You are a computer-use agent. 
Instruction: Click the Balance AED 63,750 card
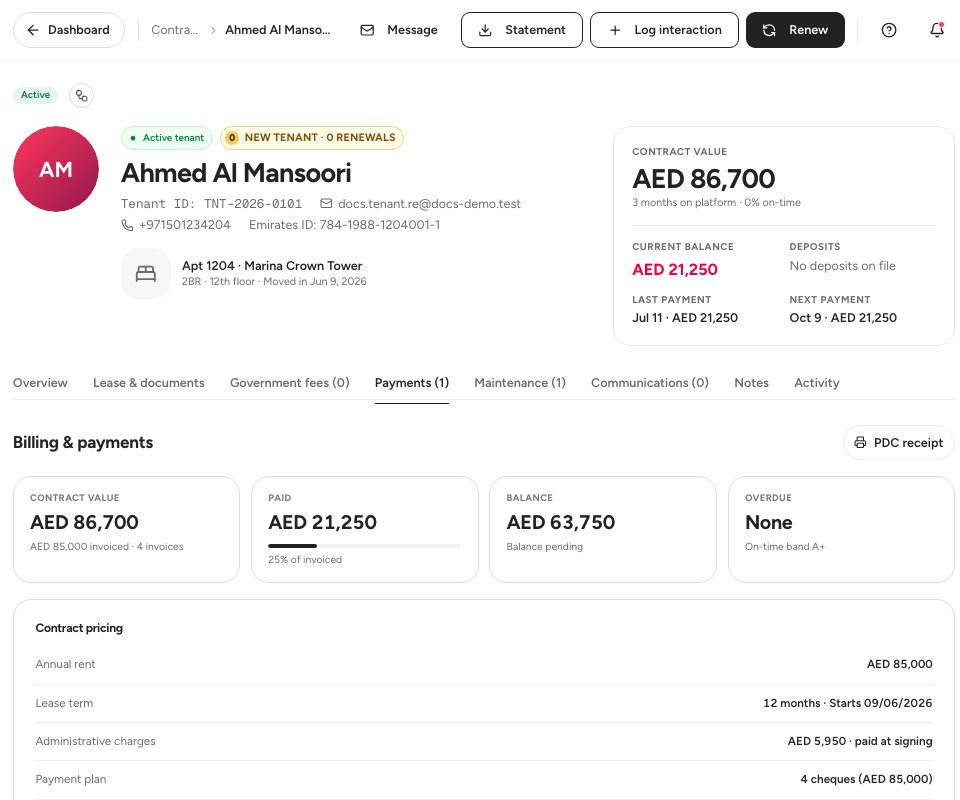click(x=603, y=529)
